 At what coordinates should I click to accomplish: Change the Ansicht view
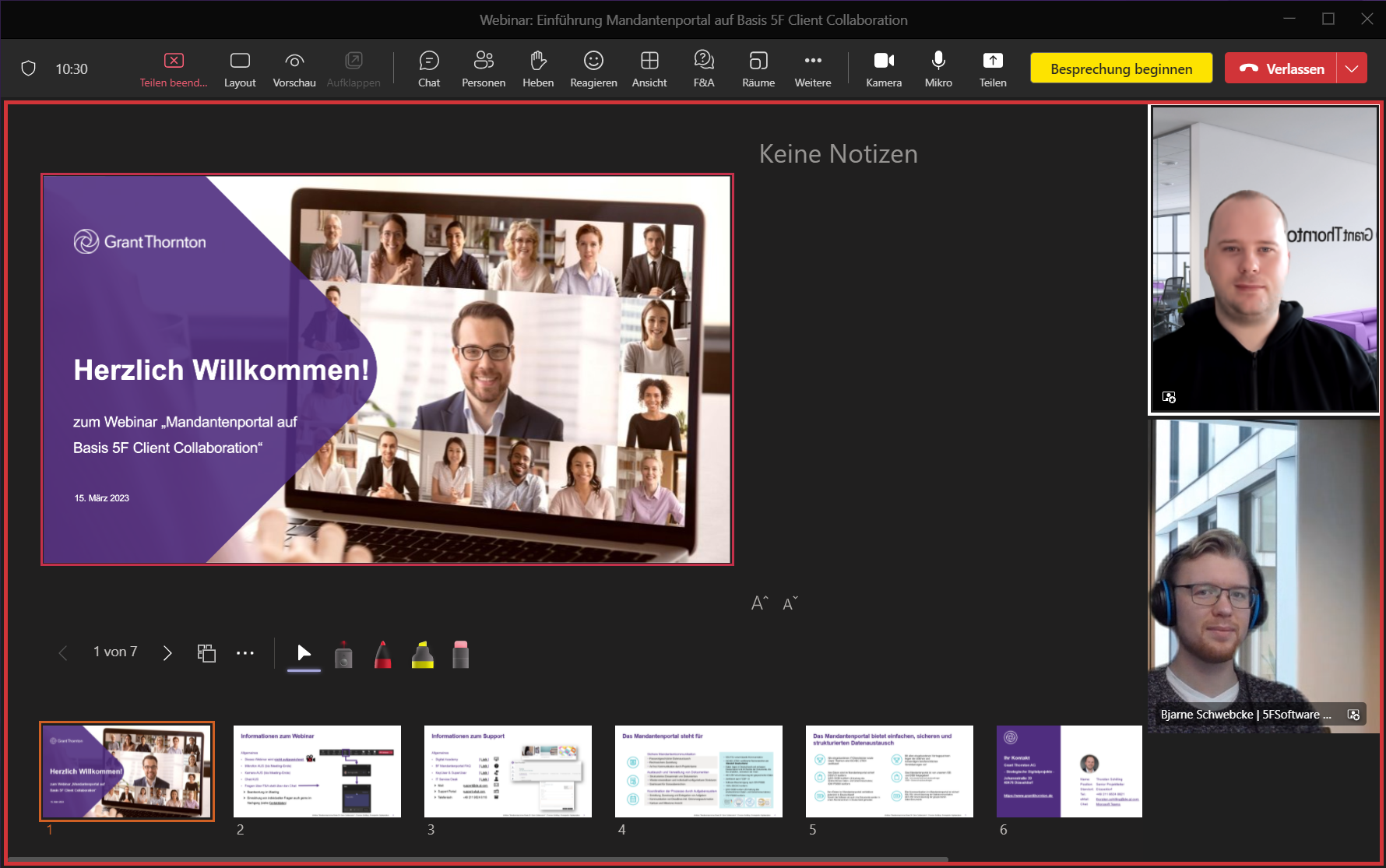pyautogui.click(x=649, y=69)
